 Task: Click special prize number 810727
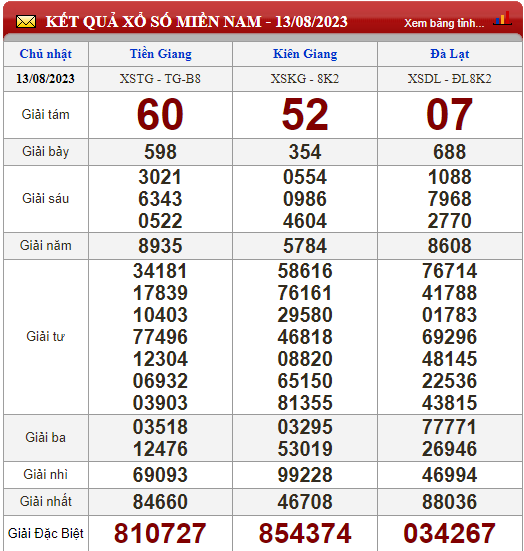tap(160, 533)
